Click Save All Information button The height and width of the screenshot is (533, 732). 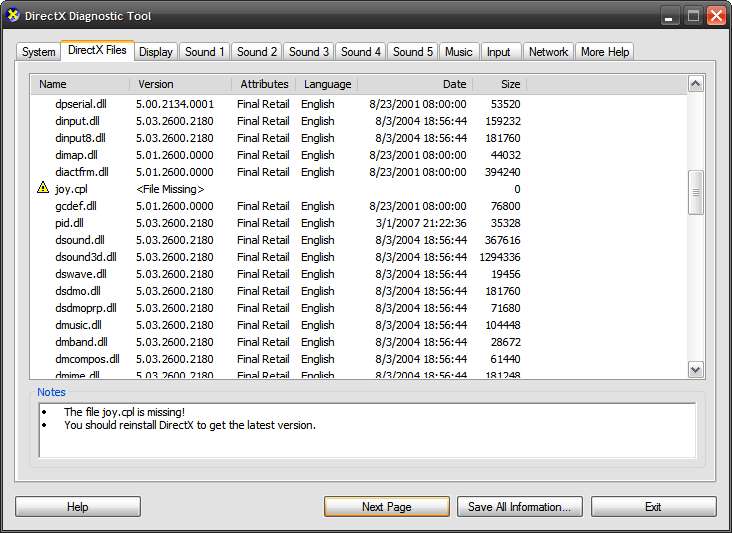(519, 507)
